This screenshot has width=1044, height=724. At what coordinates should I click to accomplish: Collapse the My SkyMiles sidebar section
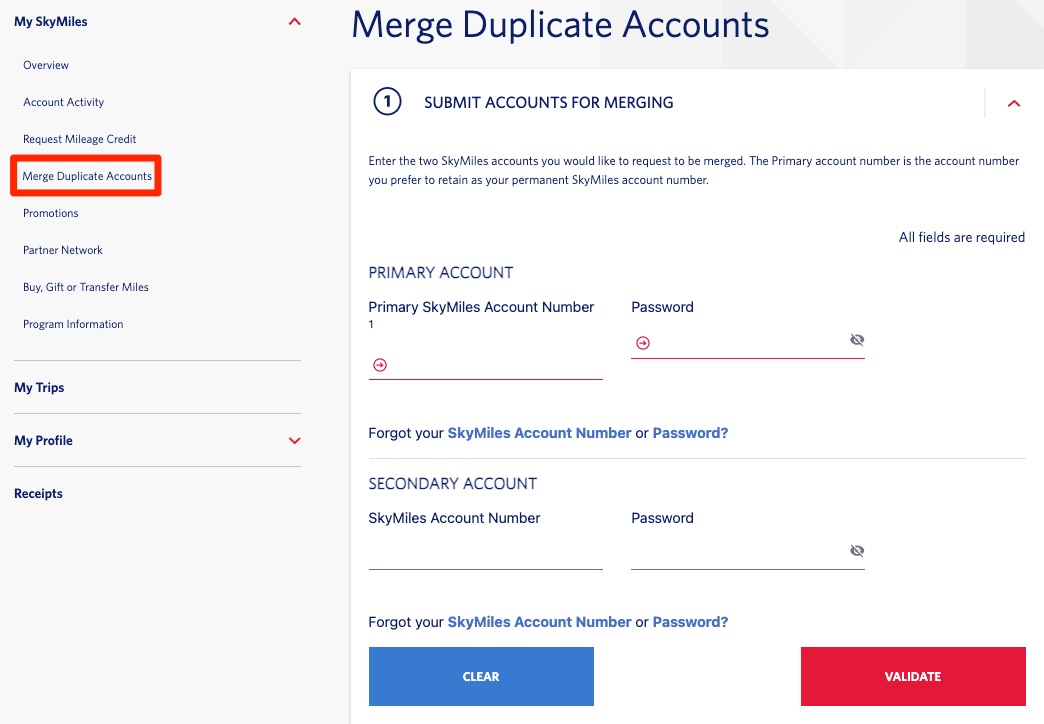293,20
